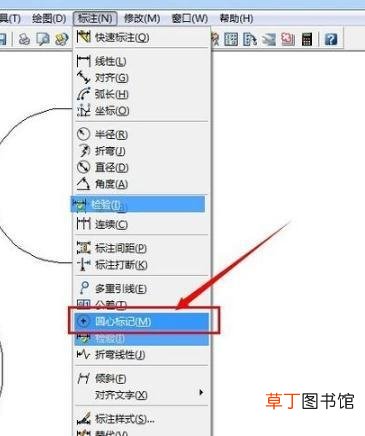
Task: Choose 折弯线性(J) jogged linear
Action: (x=142, y=355)
